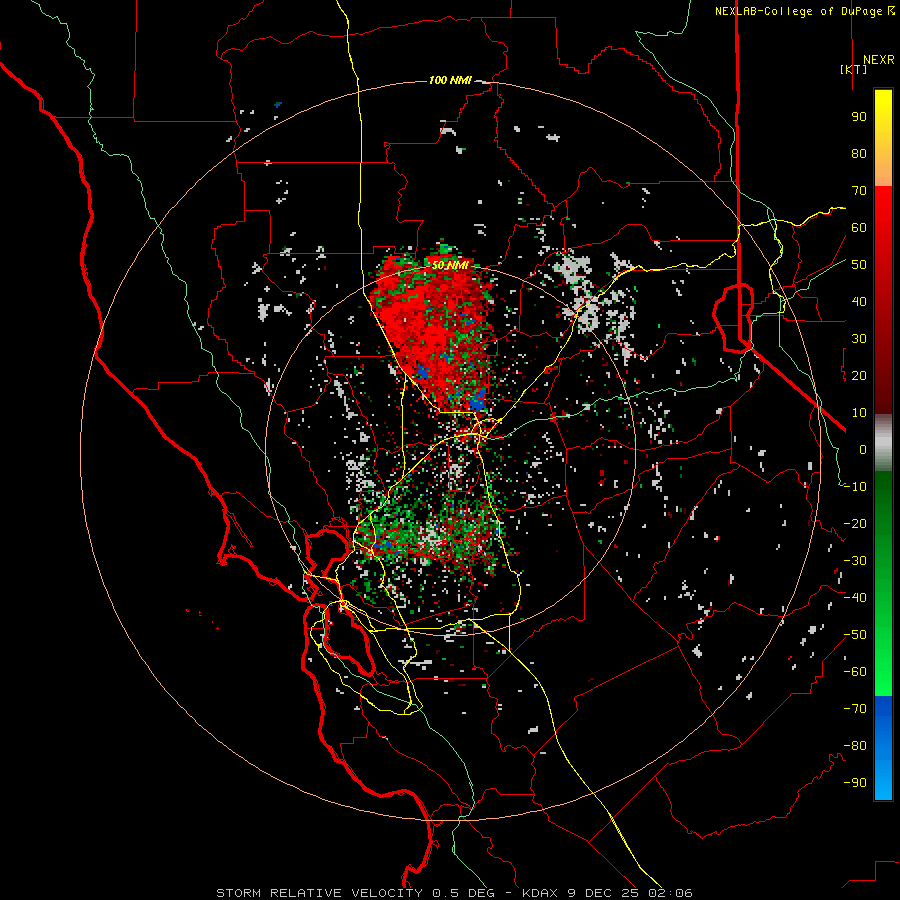Click the positive 30 scale label
This screenshot has width=900, height=900.
point(859,339)
